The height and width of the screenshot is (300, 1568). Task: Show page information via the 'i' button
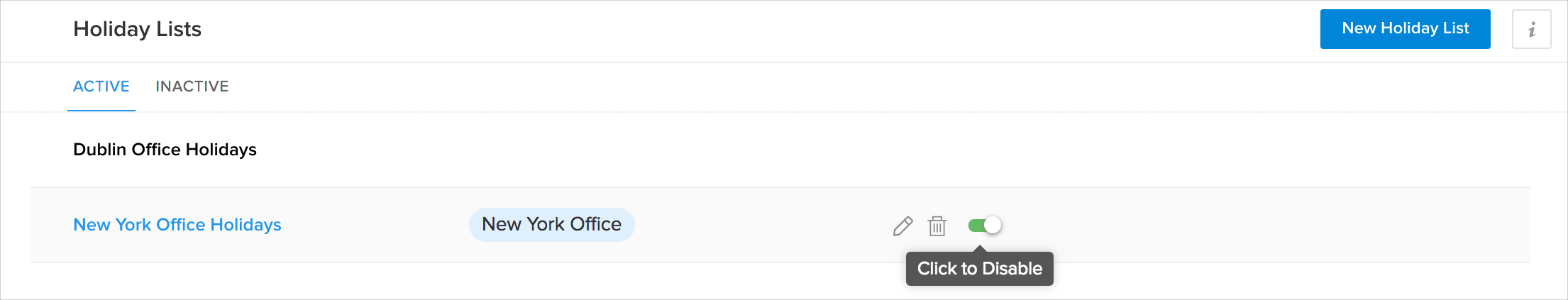[x=1531, y=29]
